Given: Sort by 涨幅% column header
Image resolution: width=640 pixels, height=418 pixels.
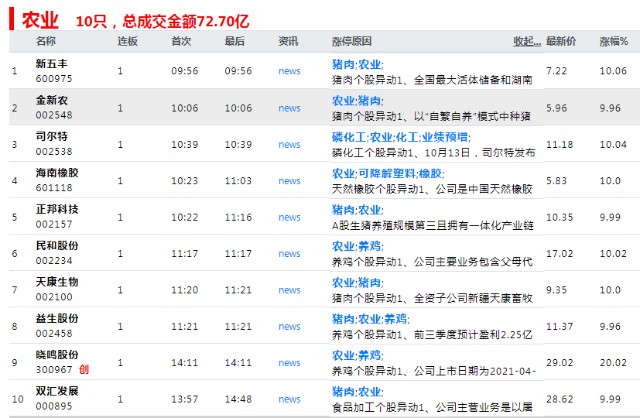Looking at the screenshot, I should (613, 41).
